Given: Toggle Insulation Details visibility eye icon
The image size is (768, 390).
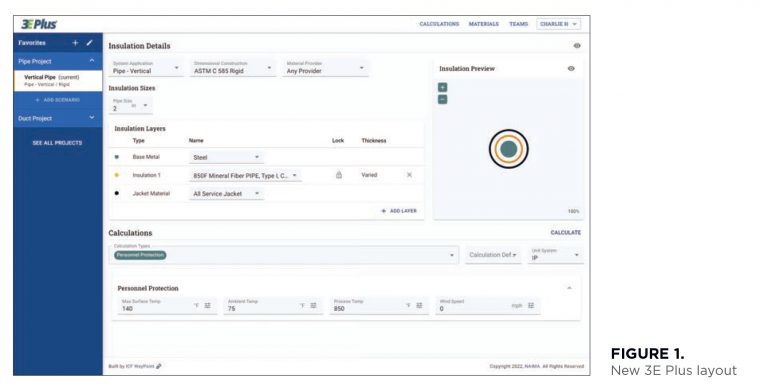Looking at the screenshot, I should coord(577,46).
